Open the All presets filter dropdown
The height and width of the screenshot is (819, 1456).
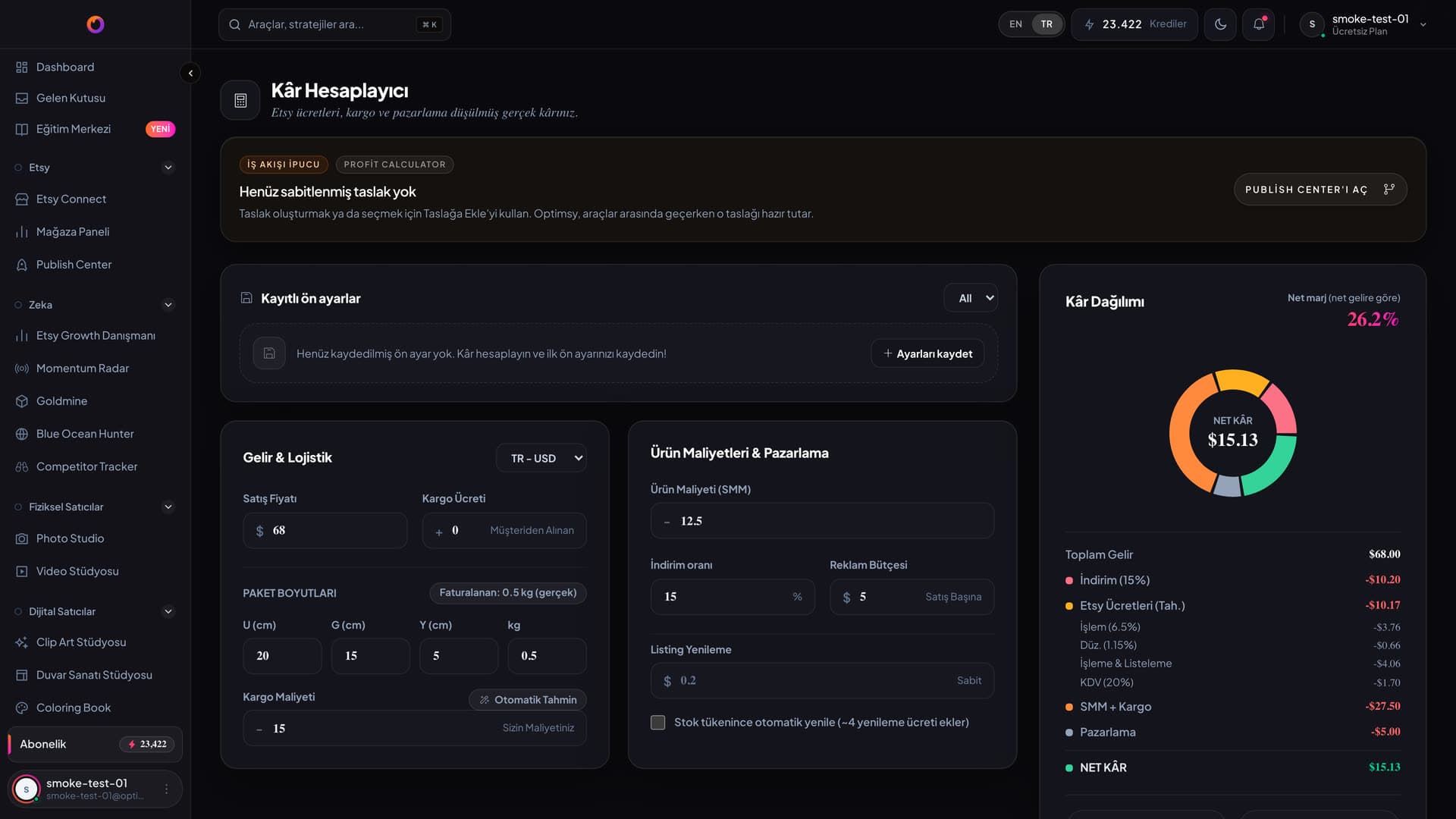point(971,298)
